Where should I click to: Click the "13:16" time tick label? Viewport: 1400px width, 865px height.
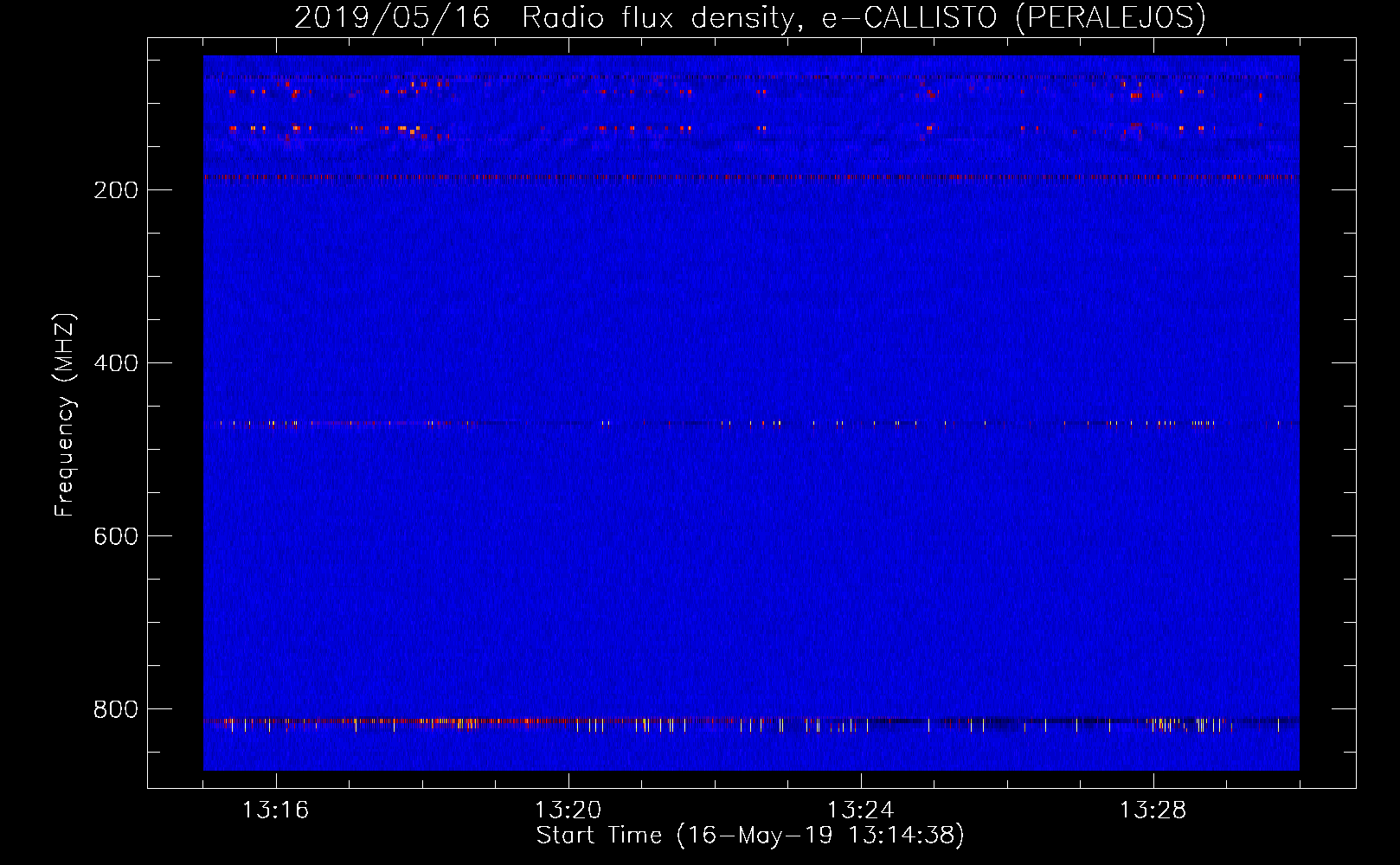coord(275,811)
